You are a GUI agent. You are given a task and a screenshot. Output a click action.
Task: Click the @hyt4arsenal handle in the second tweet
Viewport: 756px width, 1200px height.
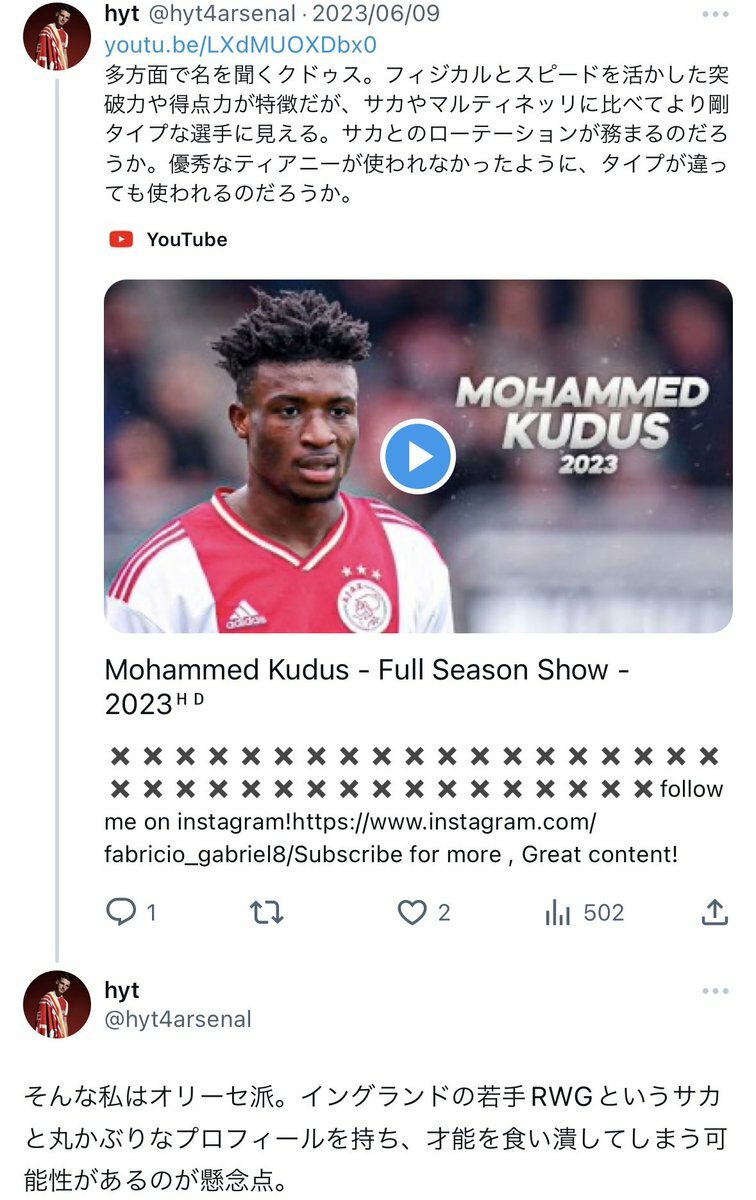pyautogui.click(x=178, y=1019)
